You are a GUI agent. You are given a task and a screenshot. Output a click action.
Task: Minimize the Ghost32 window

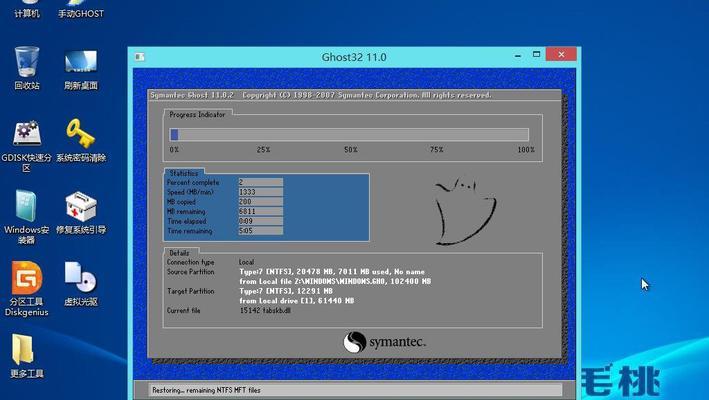(518, 56)
